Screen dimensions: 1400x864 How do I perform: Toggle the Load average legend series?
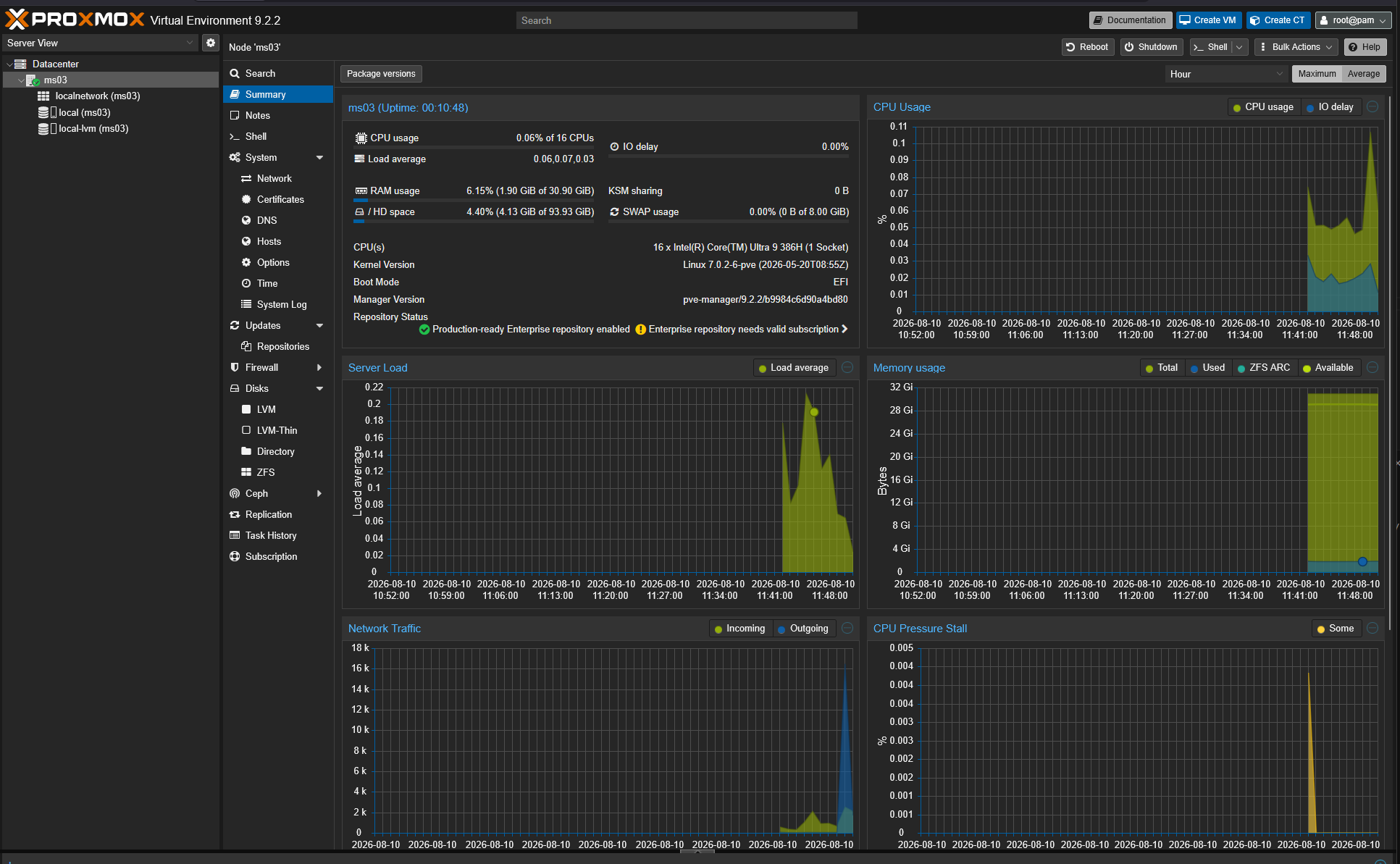point(794,368)
